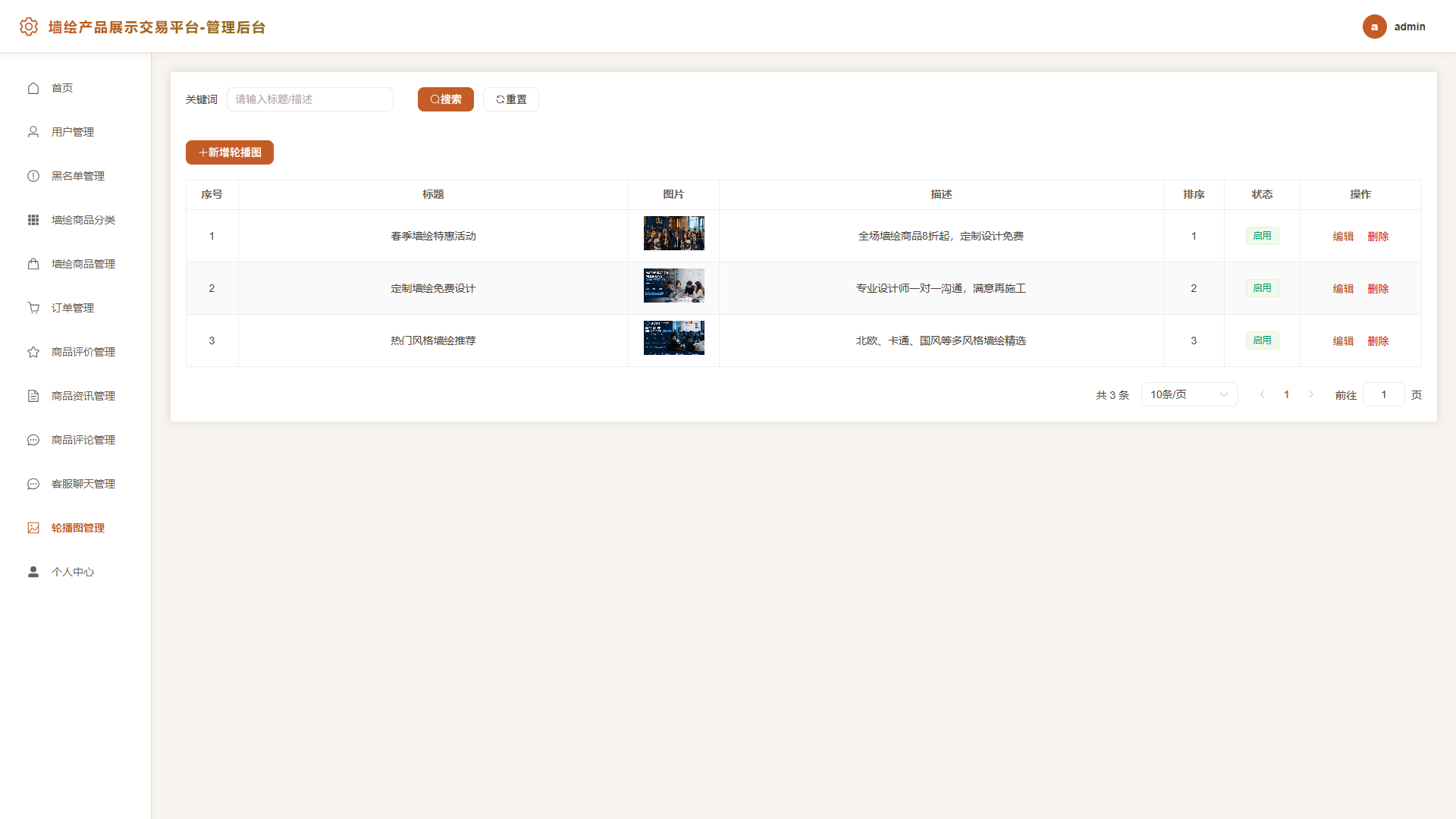Viewport: 1456px width, 819px height.
Task: Click the 状态 column header
Action: [x=1262, y=195]
